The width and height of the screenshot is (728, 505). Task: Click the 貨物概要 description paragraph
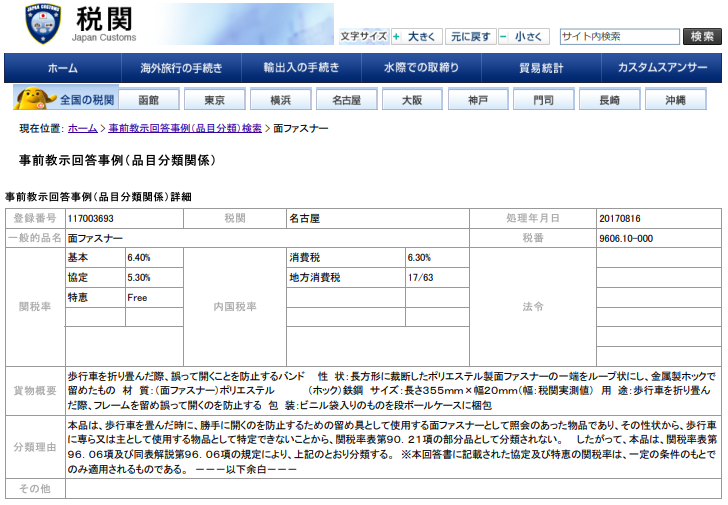click(x=392, y=391)
